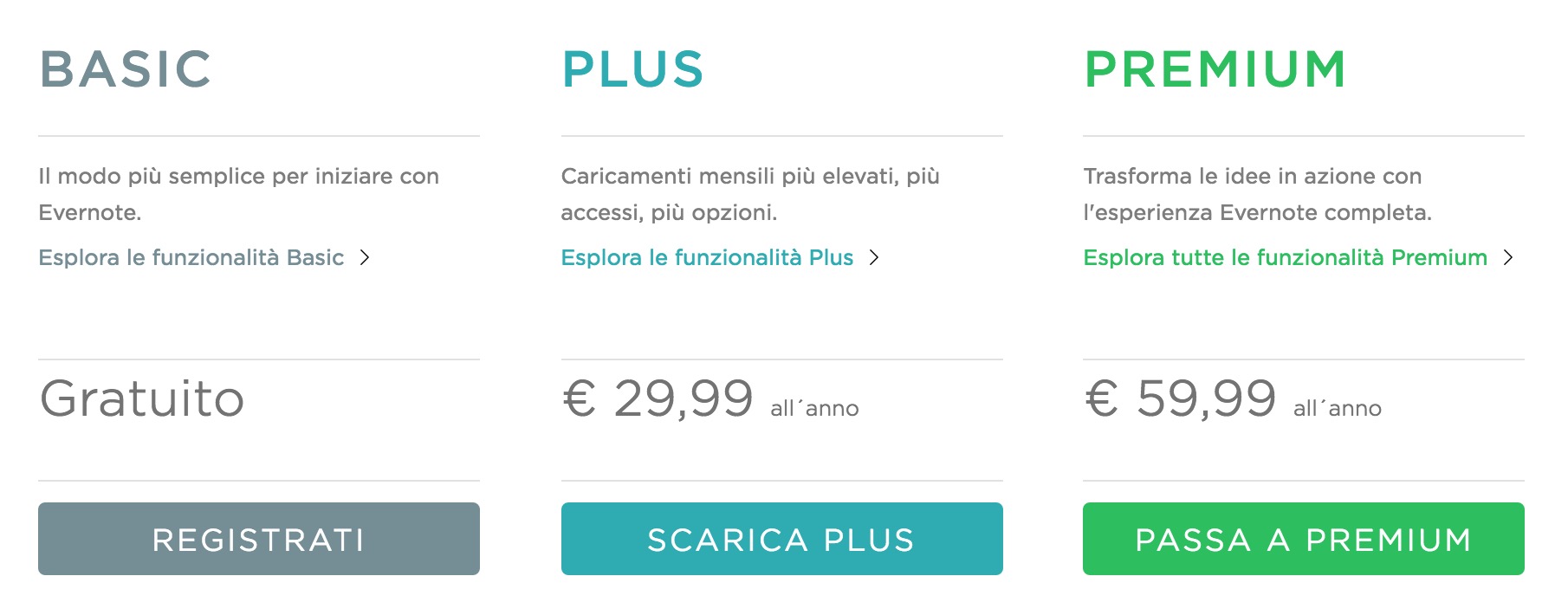Click the arrow beside the Premium features link

[x=1508, y=257]
